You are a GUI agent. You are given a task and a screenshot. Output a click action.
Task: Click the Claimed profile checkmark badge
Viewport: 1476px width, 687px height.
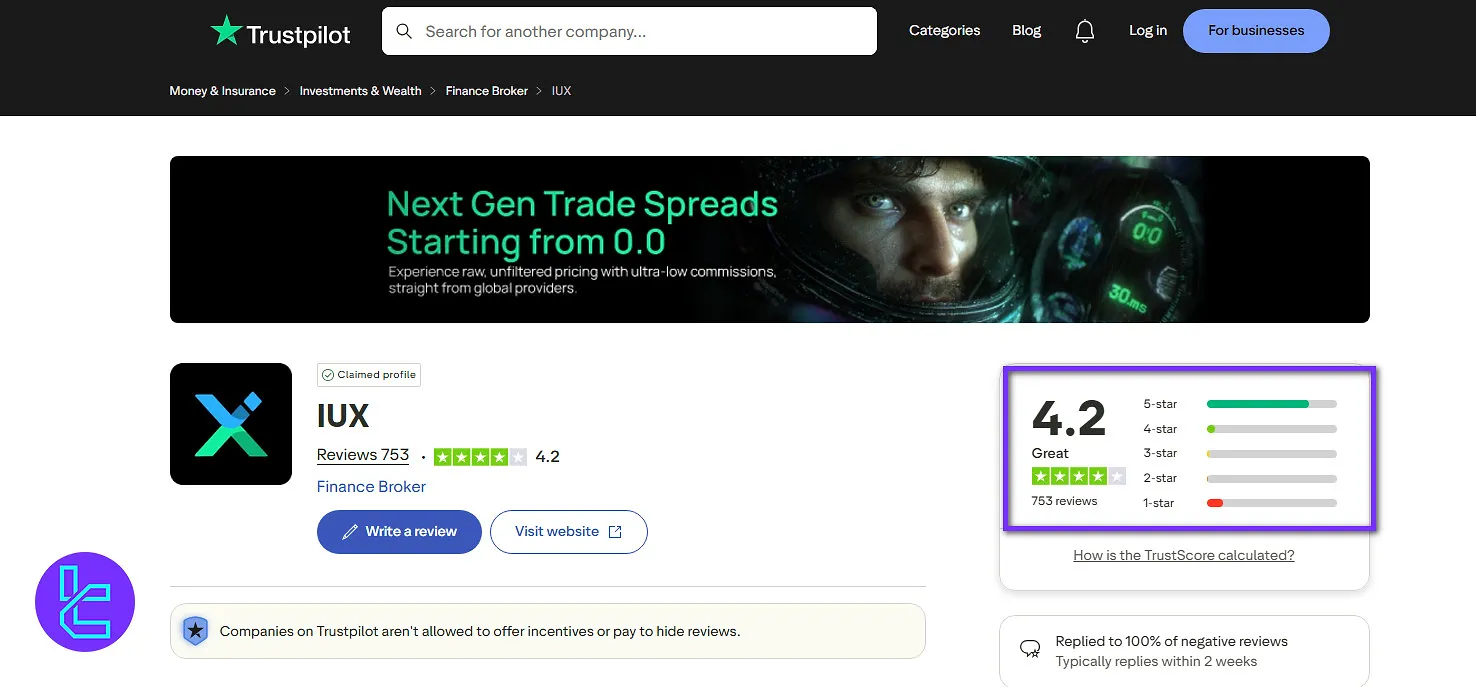click(x=328, y=374)
